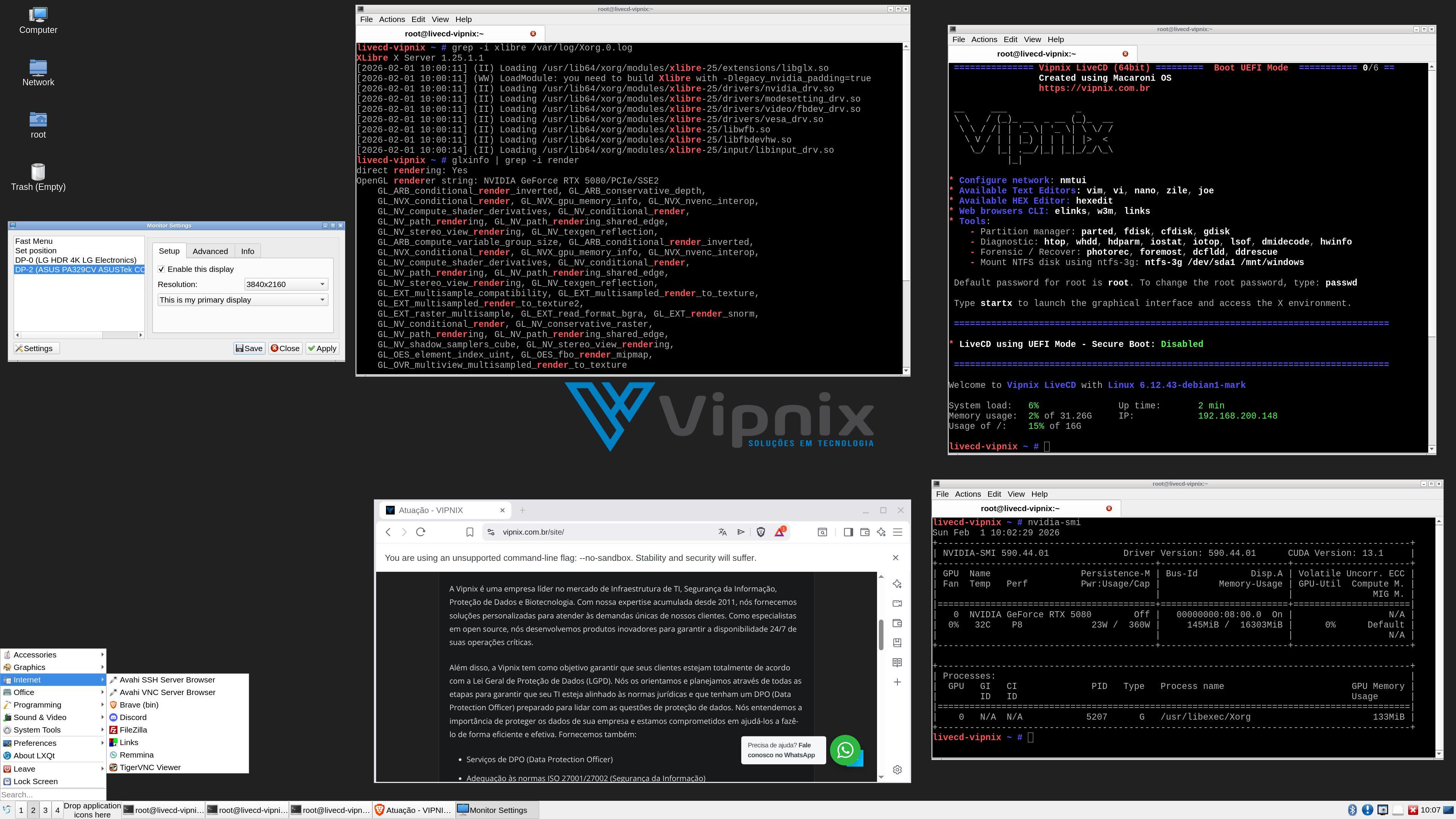Open About LXQt from the start menu
The height and width of the screenshot is (819, 1456).
[53, 756]
